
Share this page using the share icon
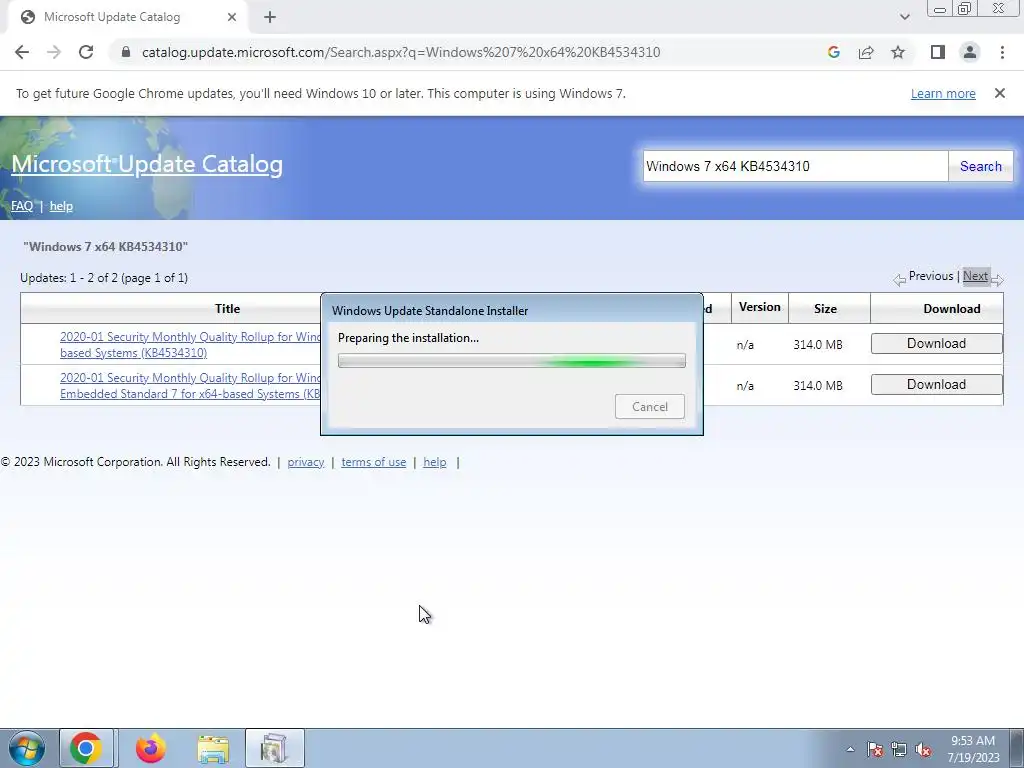866,52
